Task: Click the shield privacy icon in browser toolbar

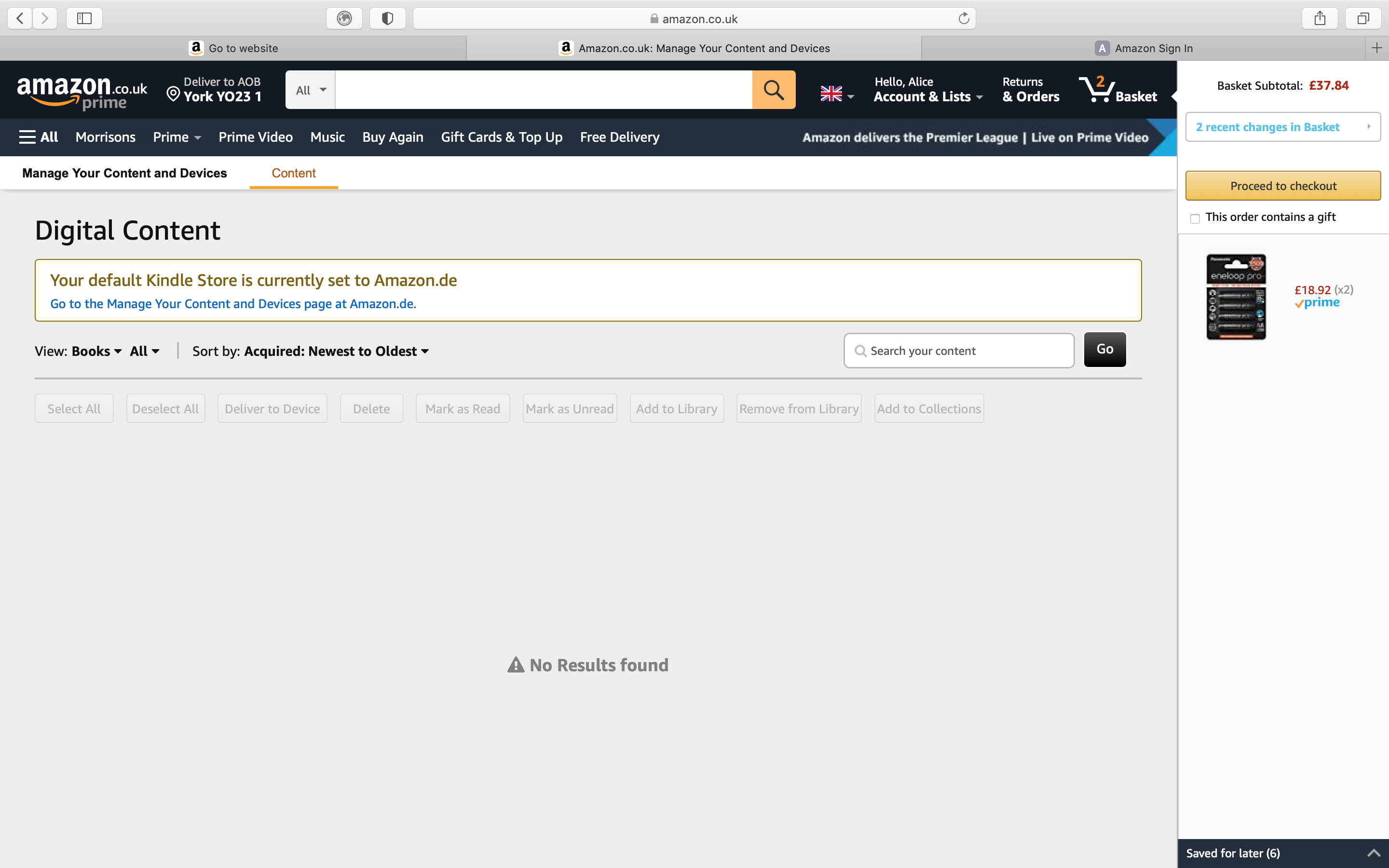Action: (x=387, y=18)
